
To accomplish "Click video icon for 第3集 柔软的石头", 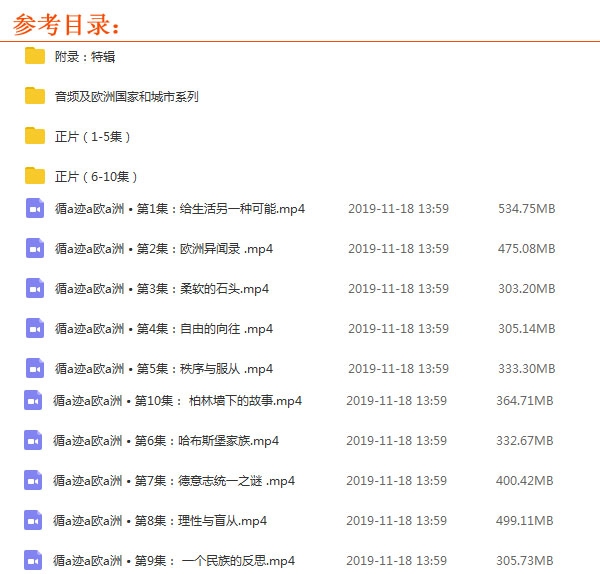I will 35,288.
